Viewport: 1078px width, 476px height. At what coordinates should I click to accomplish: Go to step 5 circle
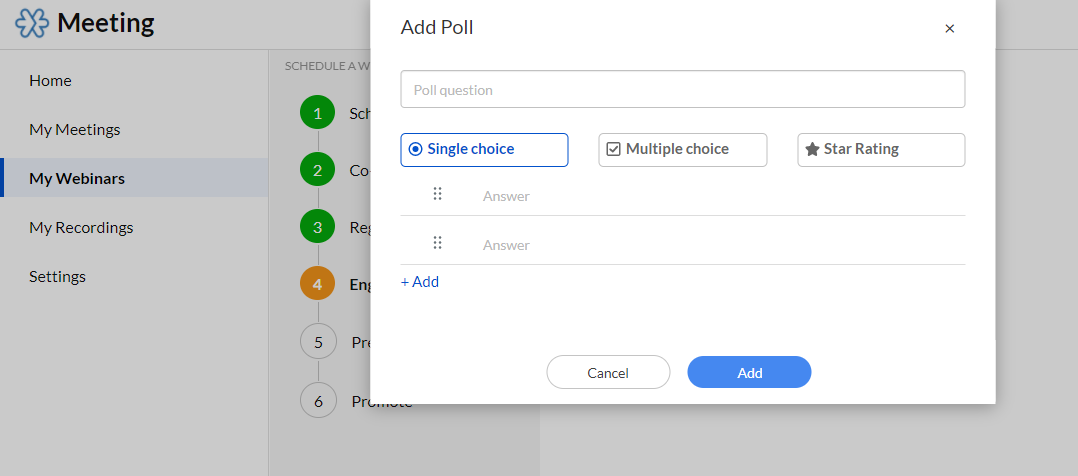318,342
